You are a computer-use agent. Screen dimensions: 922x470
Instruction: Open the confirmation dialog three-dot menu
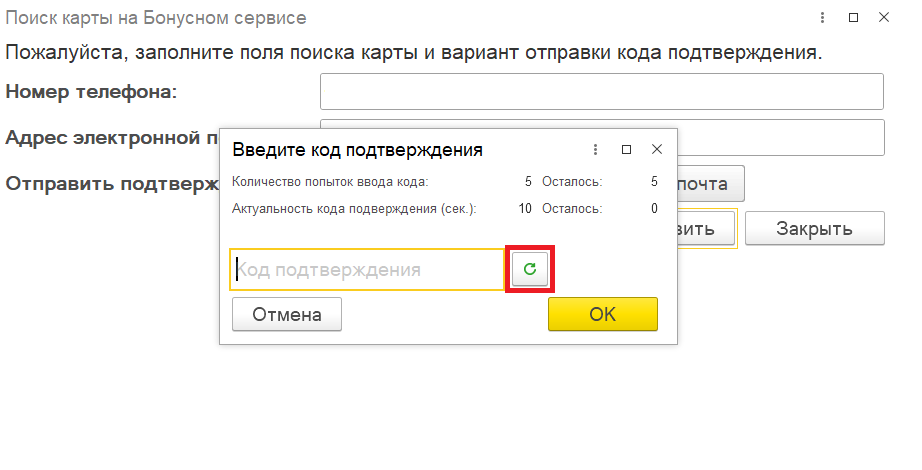point(595,149)
